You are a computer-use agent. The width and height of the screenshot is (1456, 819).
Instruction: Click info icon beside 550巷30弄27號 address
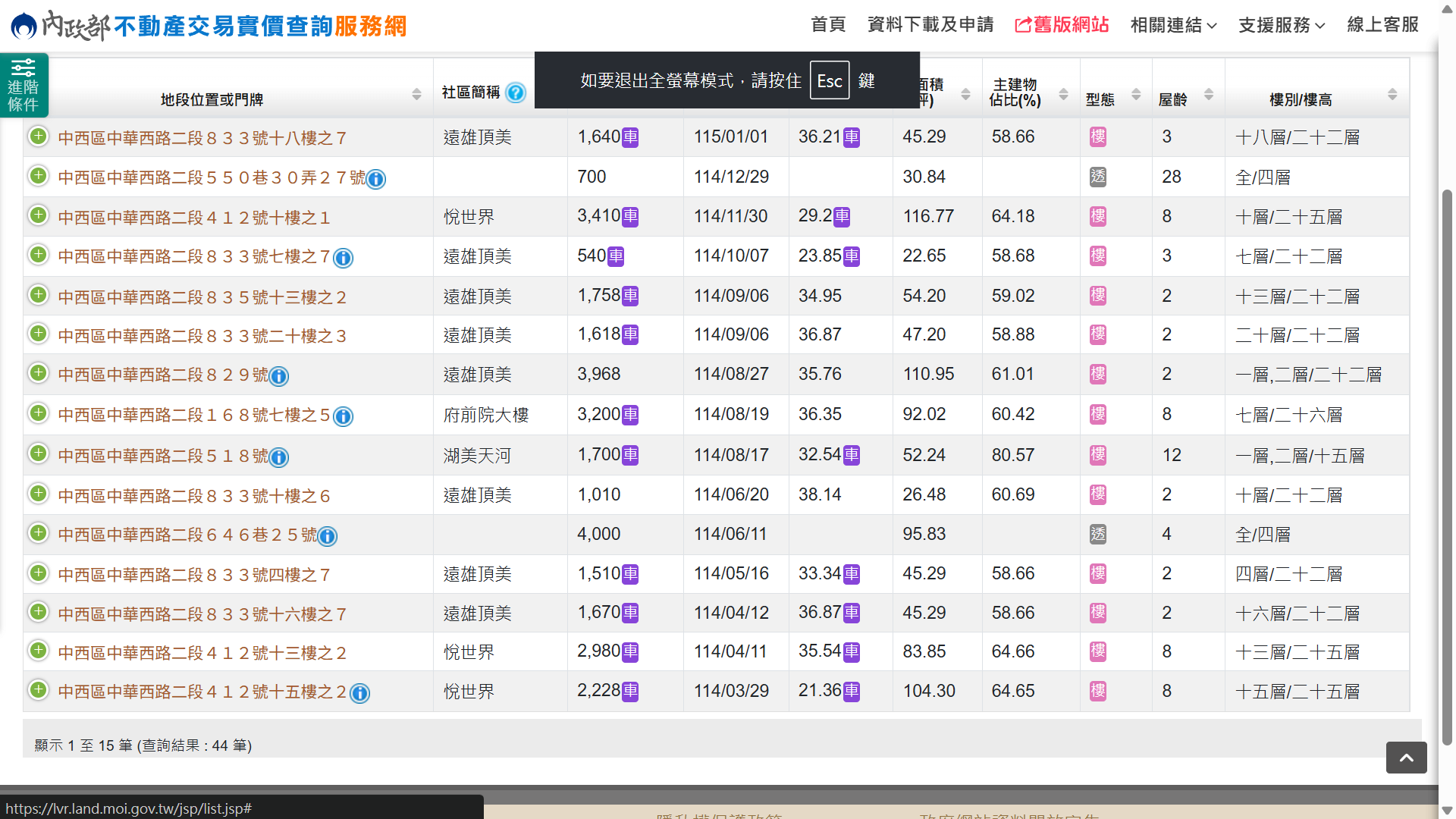(x=376, y=179)
